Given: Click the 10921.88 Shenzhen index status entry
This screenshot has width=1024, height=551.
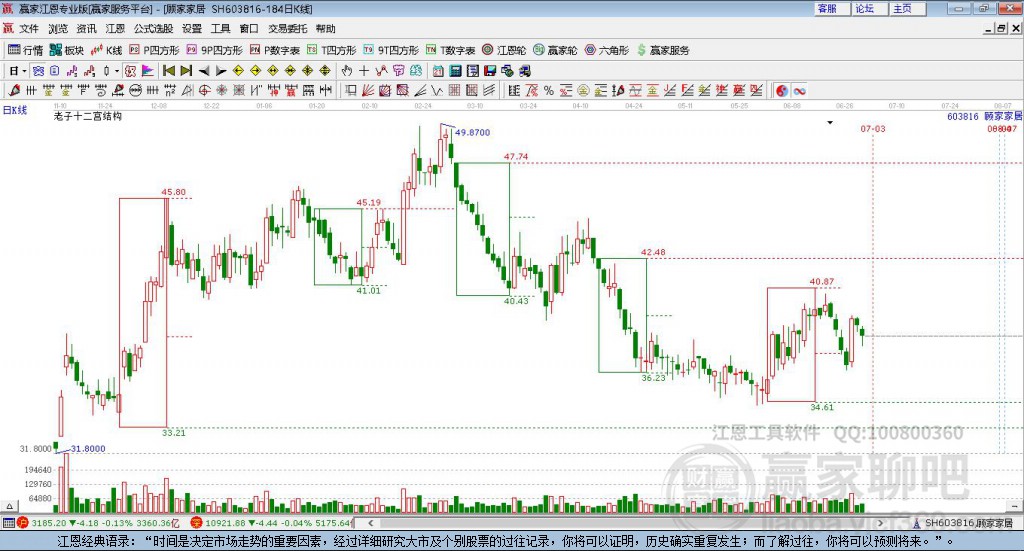Looking at the screenshot, I should coord(271,523).
